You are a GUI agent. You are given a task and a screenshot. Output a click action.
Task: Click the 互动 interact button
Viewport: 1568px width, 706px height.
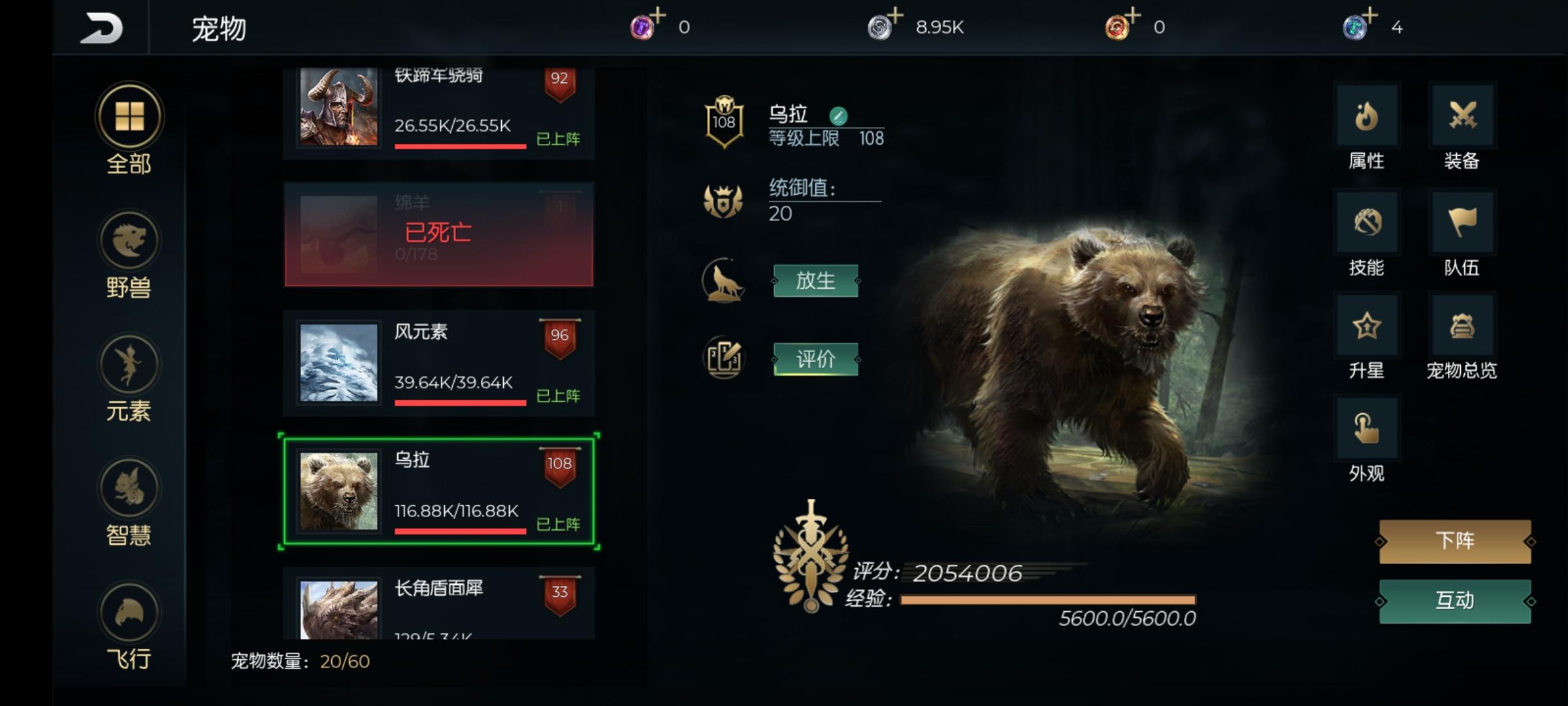1455,601
